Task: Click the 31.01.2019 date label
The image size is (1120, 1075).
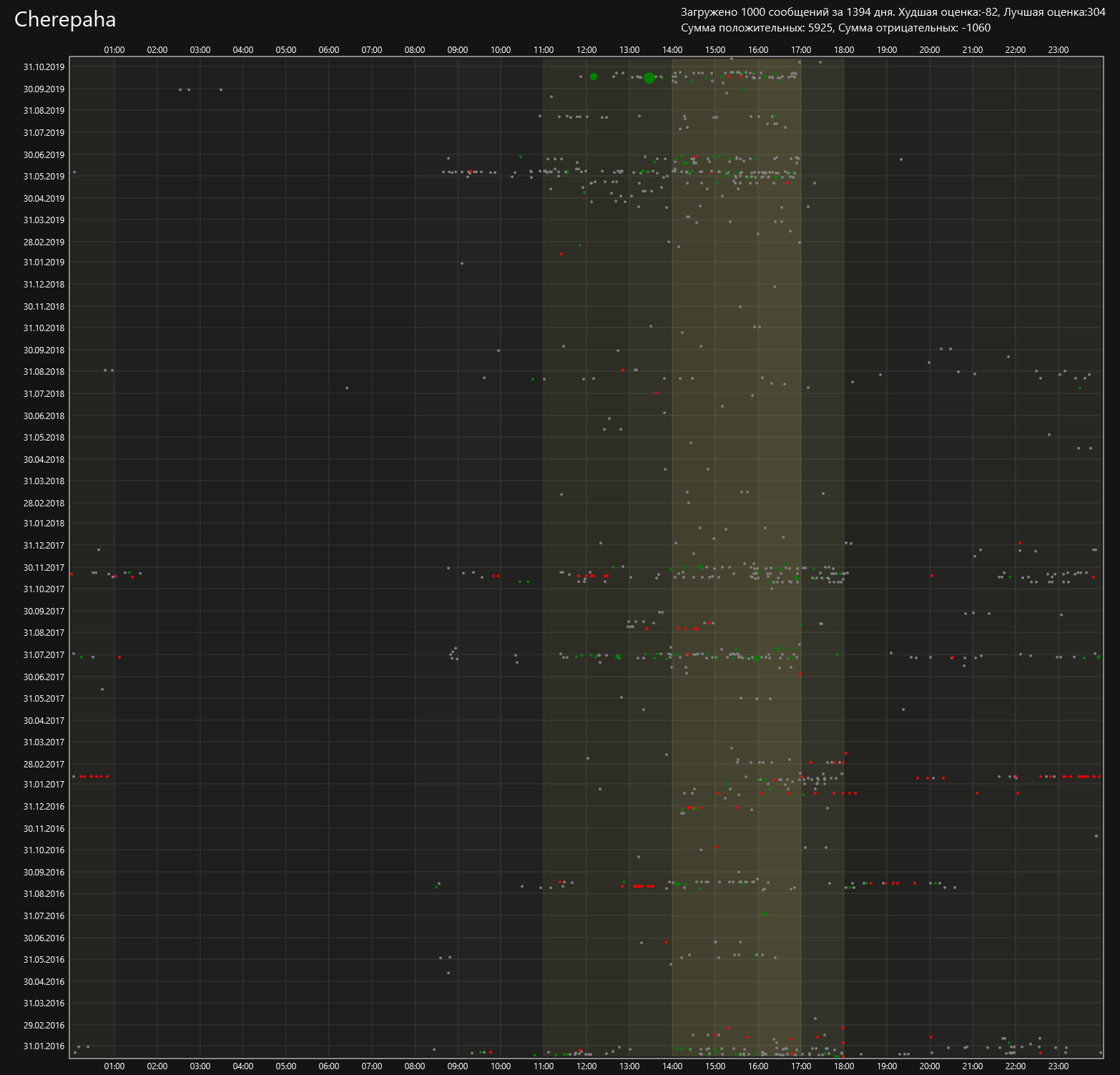Action: [x=44, y=262]
